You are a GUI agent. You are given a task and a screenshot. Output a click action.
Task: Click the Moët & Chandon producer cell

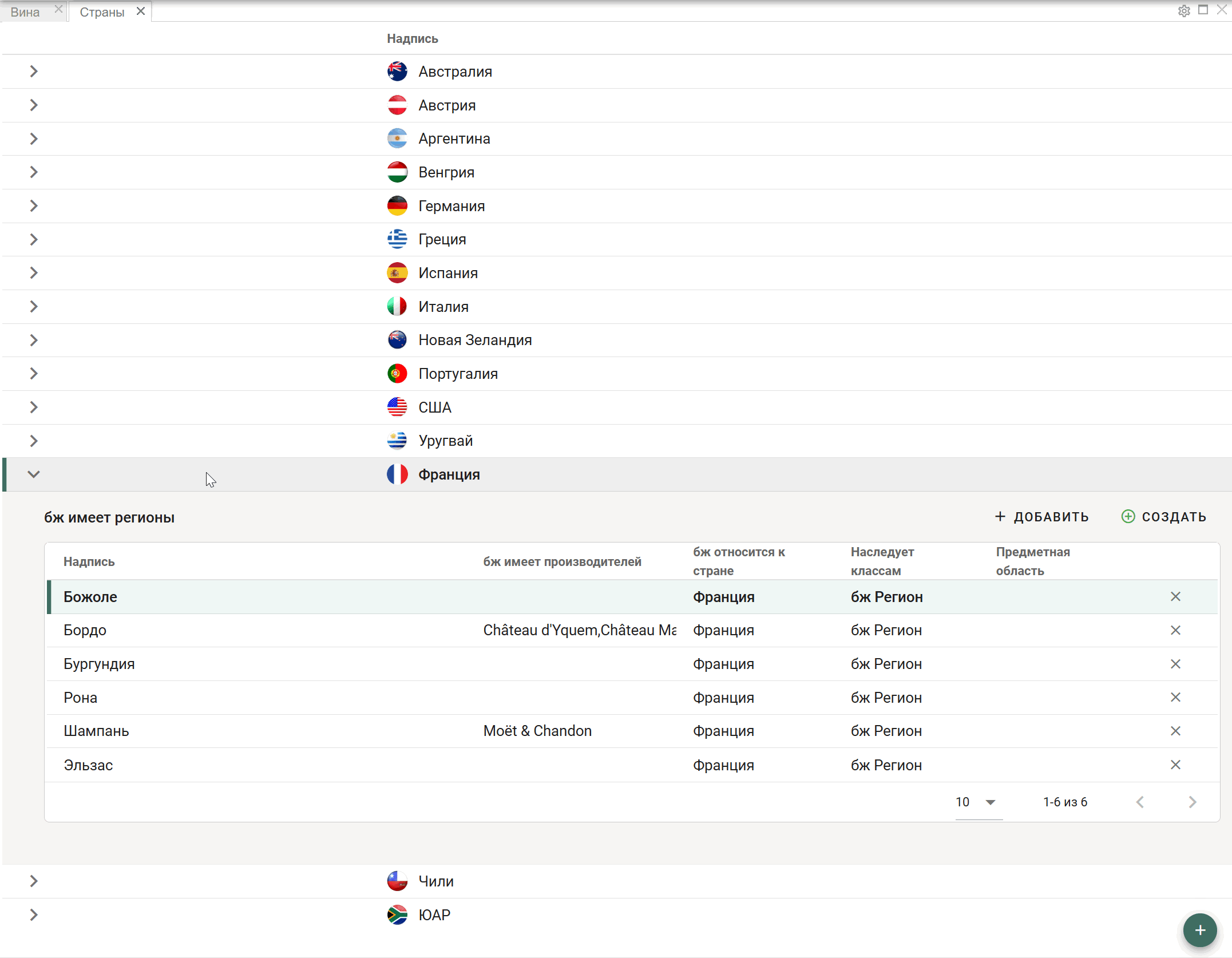point(537,731)
